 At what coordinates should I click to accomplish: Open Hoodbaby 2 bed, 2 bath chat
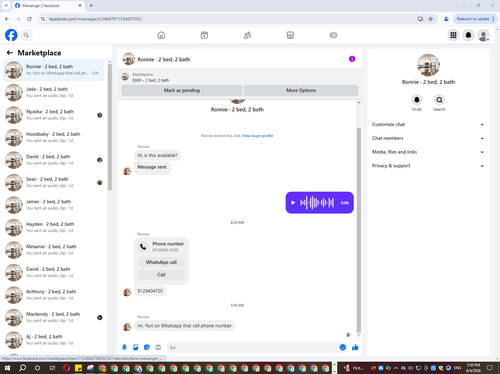coord(54,137)
